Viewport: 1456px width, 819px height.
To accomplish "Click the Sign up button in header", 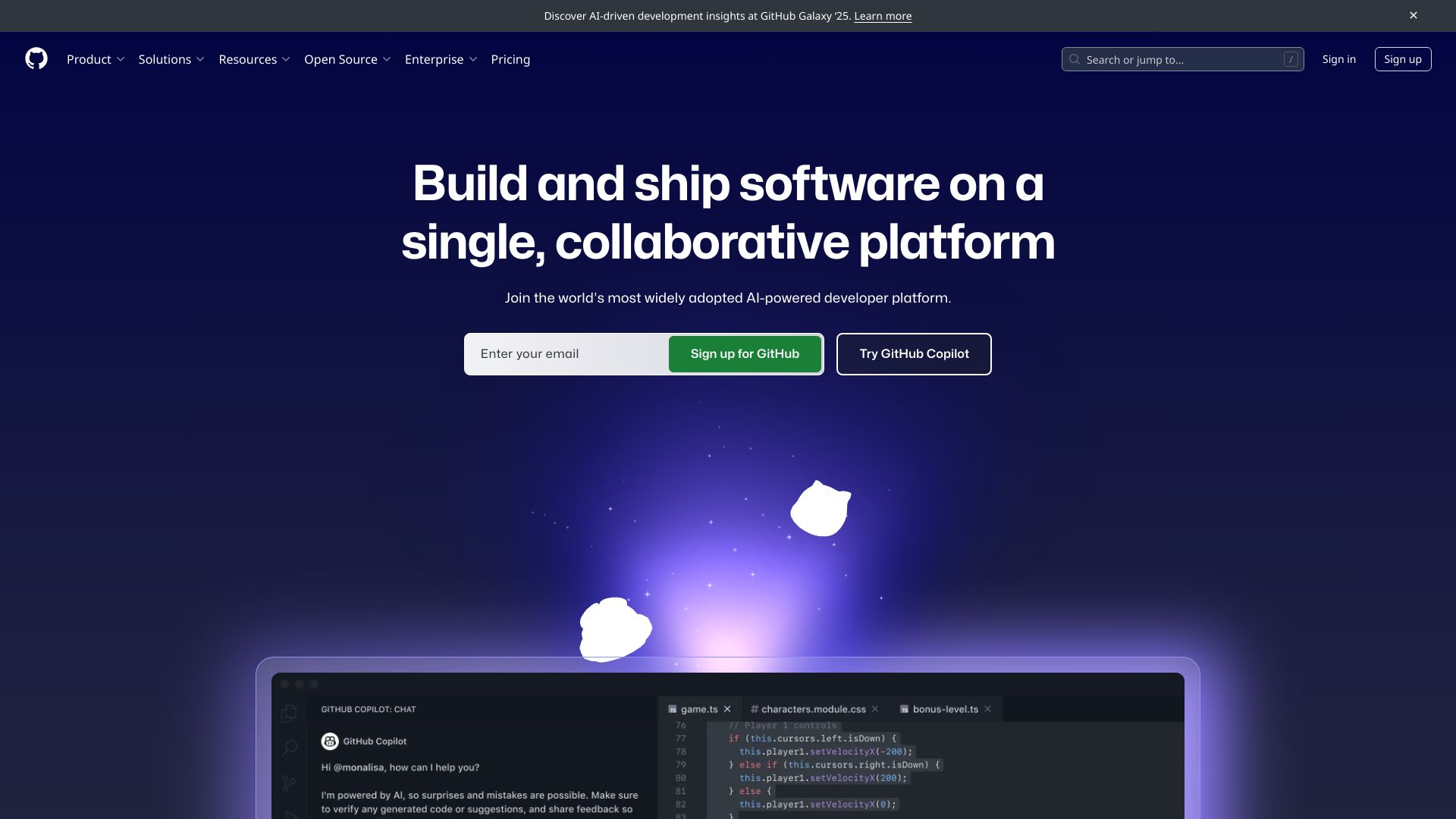I will pyautogui.click(x=1403, y=59).
